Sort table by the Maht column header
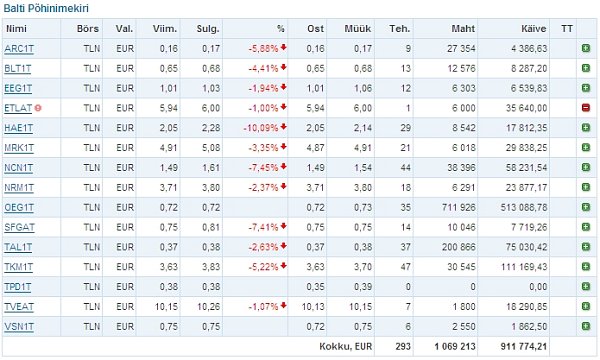Screen dimensions: 600x360 (x=463, y=29)
